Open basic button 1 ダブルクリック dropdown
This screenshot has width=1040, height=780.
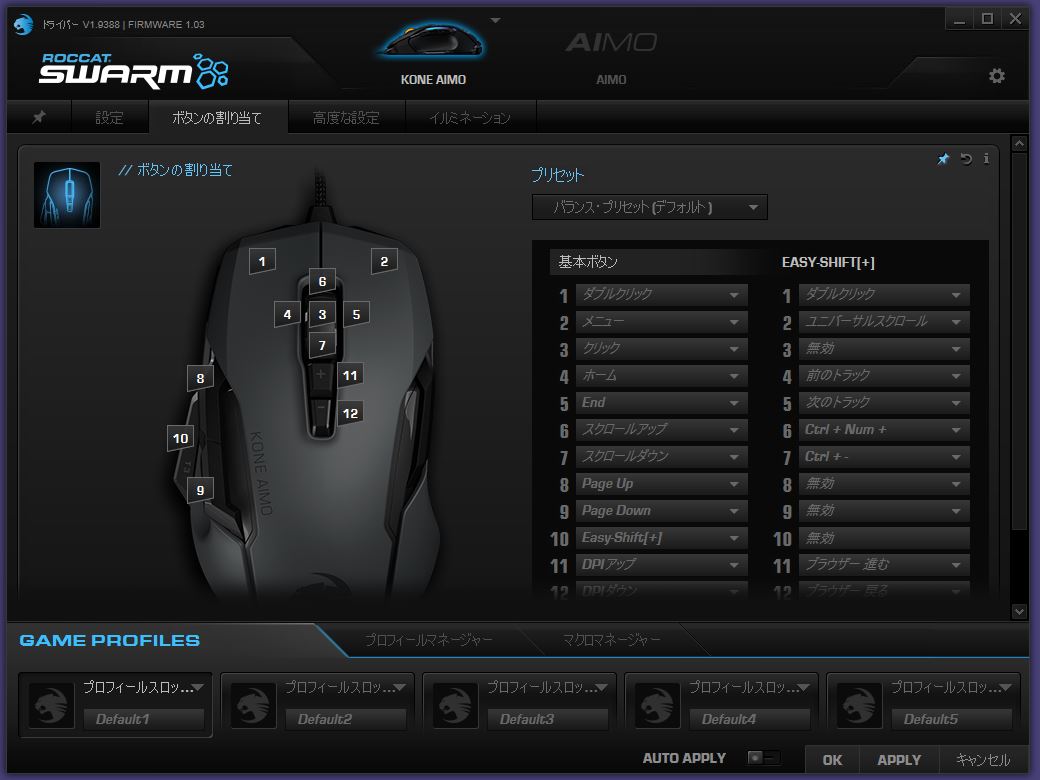(661, 294)
